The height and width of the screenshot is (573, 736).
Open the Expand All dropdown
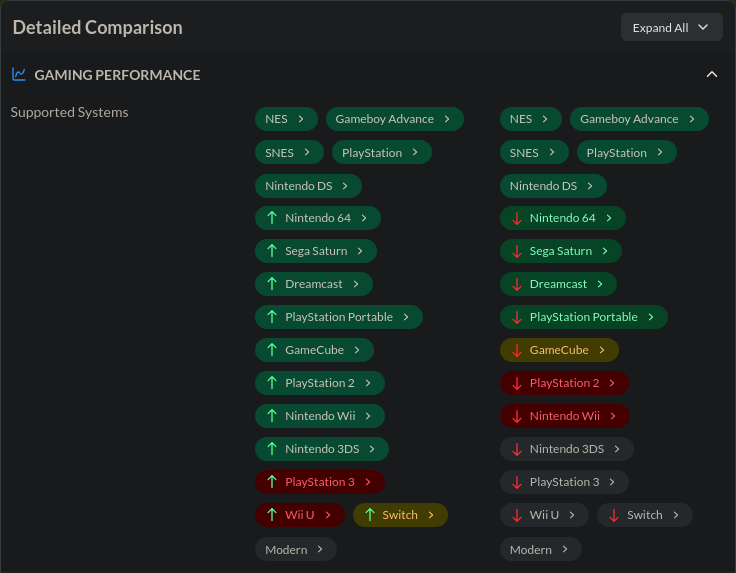tap(671, 28)
